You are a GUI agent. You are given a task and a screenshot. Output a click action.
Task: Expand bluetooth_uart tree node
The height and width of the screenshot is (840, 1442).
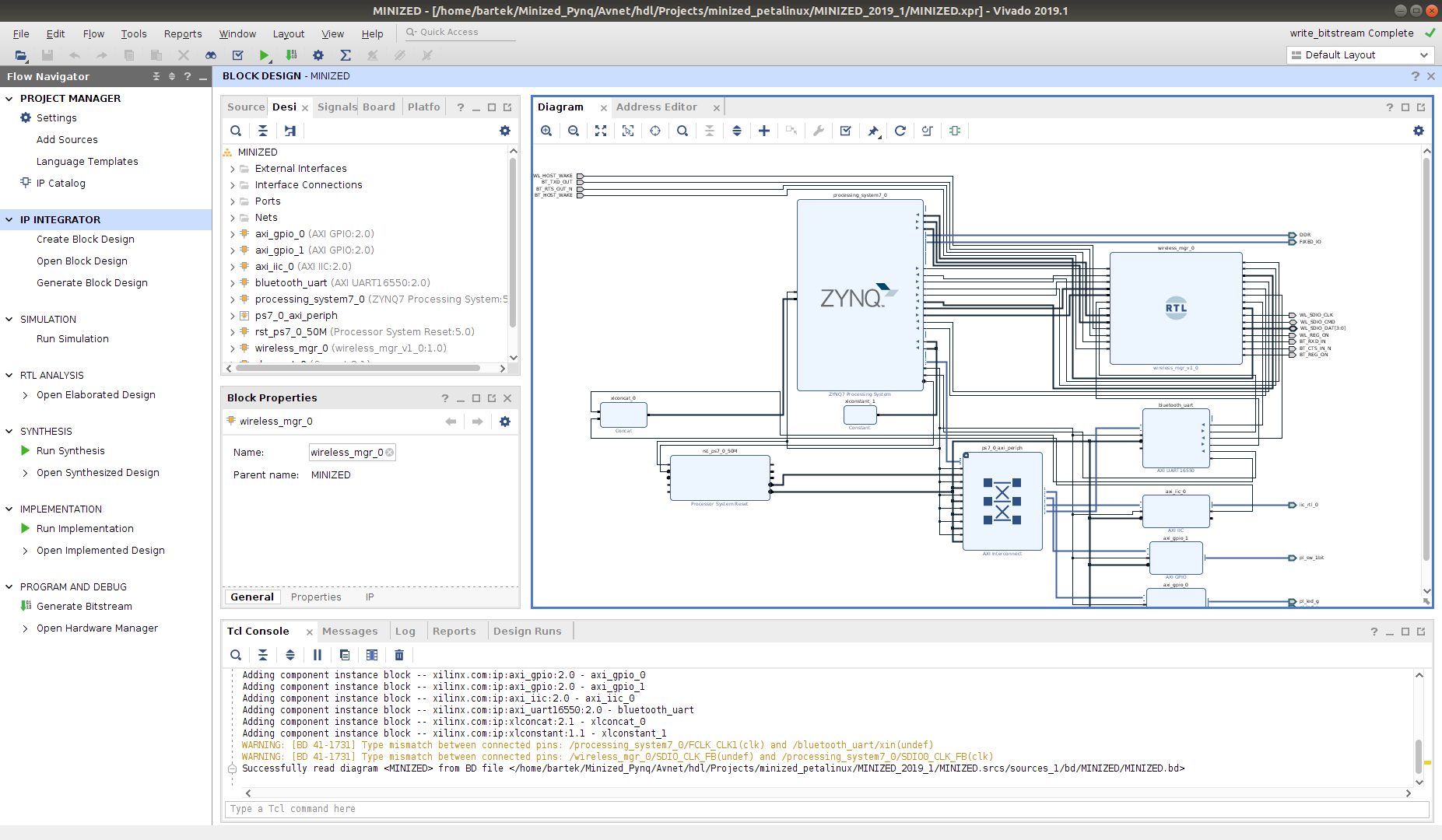pyautogui.click(x=232, y=283)
